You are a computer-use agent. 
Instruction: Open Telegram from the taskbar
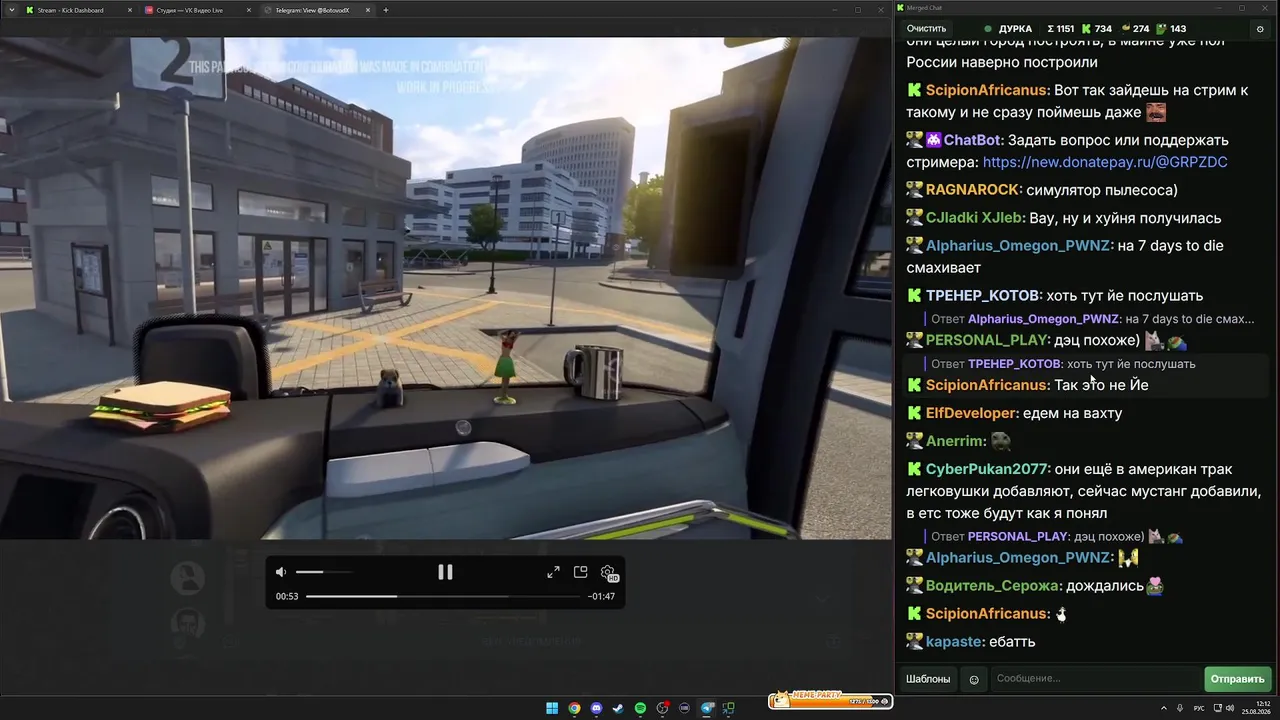click(707, 709)
